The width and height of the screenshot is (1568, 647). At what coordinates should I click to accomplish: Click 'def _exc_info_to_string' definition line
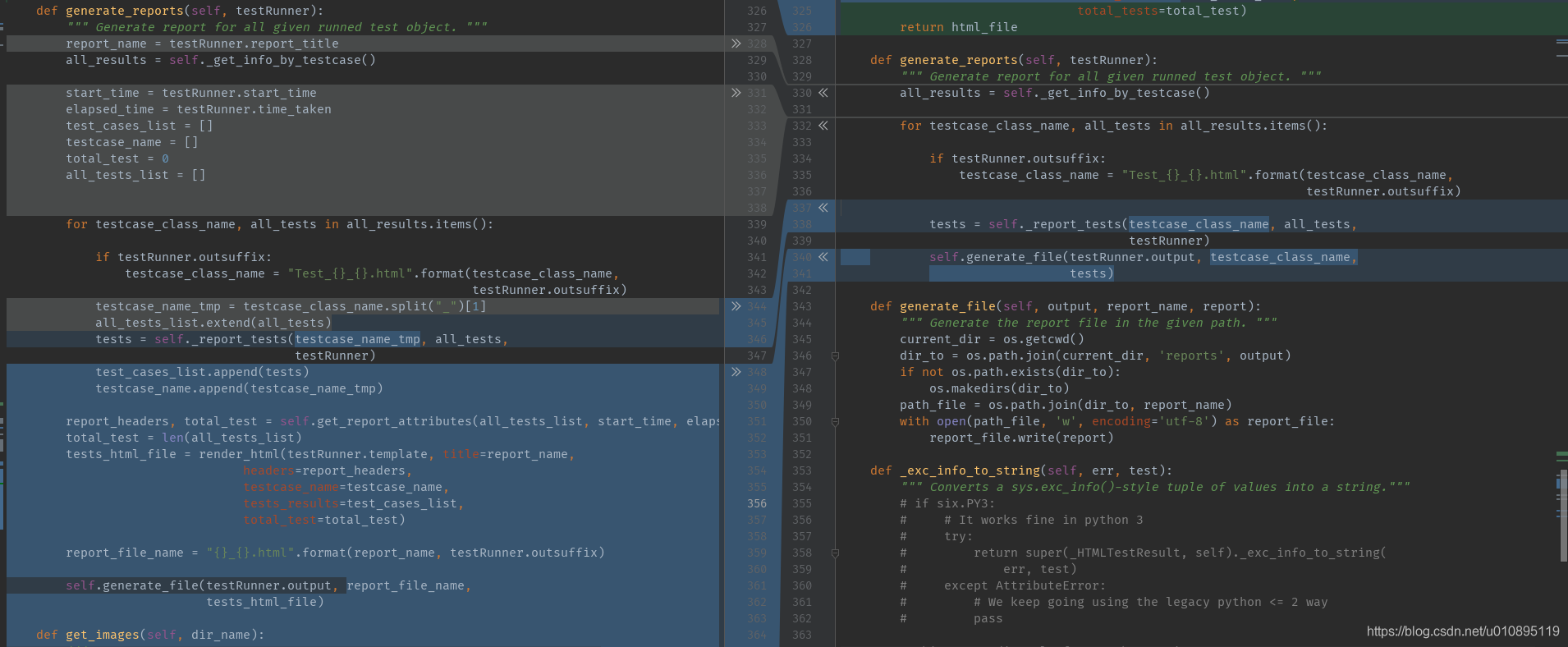pyautogui.click(x=1021, y=470)
